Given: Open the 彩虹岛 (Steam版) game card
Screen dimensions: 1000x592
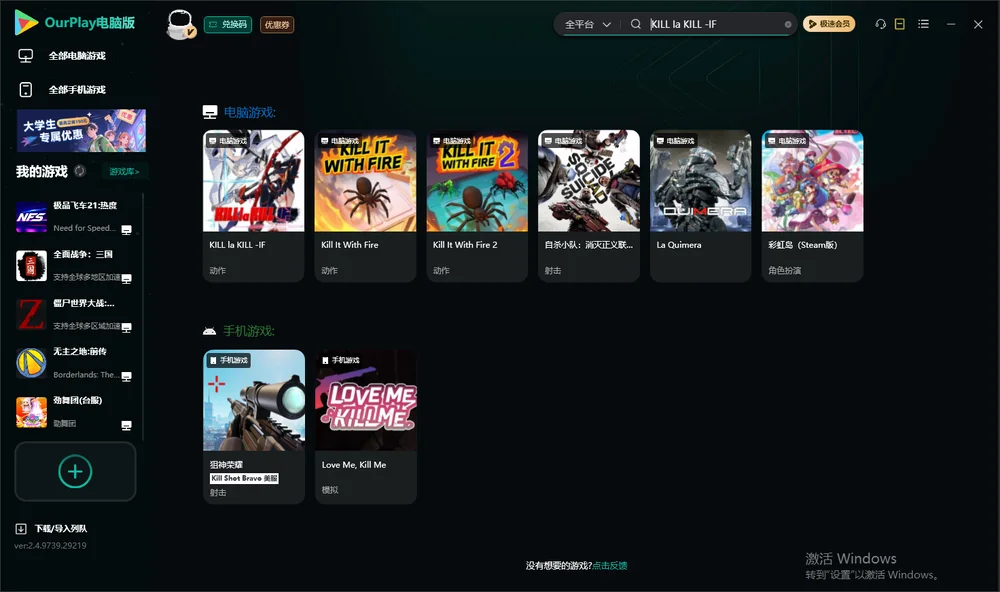Looking at the screenshot, I should click(x=812, y=206).
